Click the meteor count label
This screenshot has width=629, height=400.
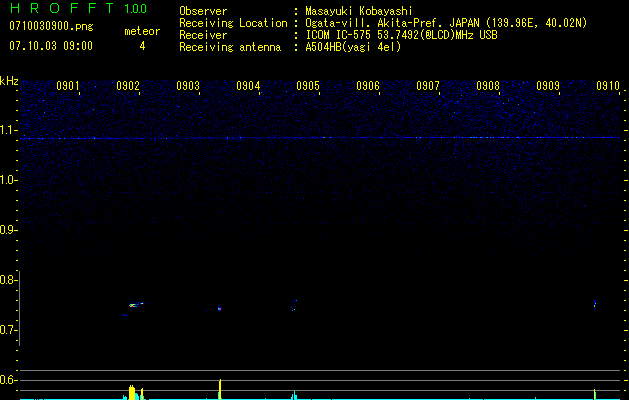click(x=142, y=31)
